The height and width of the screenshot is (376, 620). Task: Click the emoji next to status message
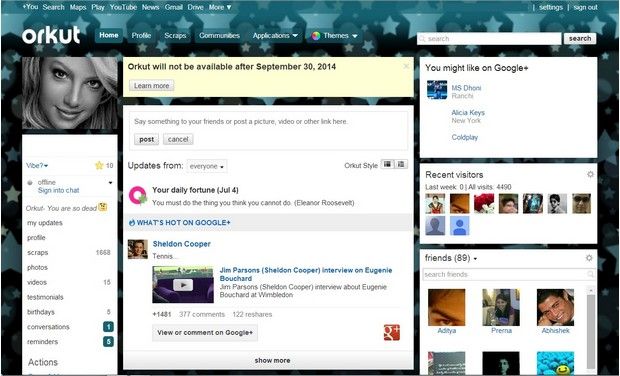pyautogui.click(x=103, y=207)
